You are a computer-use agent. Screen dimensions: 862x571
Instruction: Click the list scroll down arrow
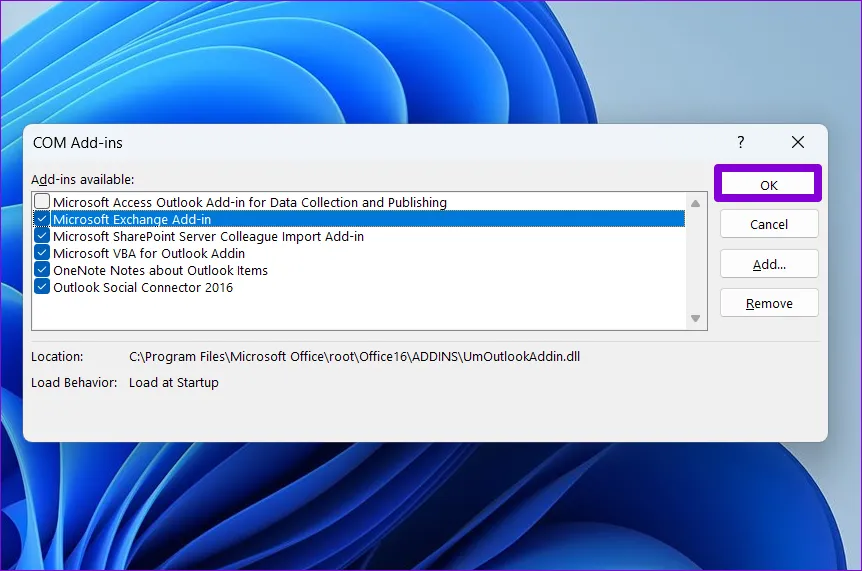[x=695, y=318]
